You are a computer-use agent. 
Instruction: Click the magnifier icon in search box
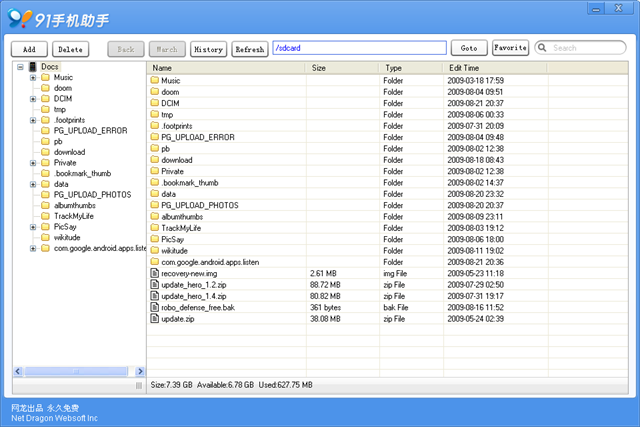point(542,48)
